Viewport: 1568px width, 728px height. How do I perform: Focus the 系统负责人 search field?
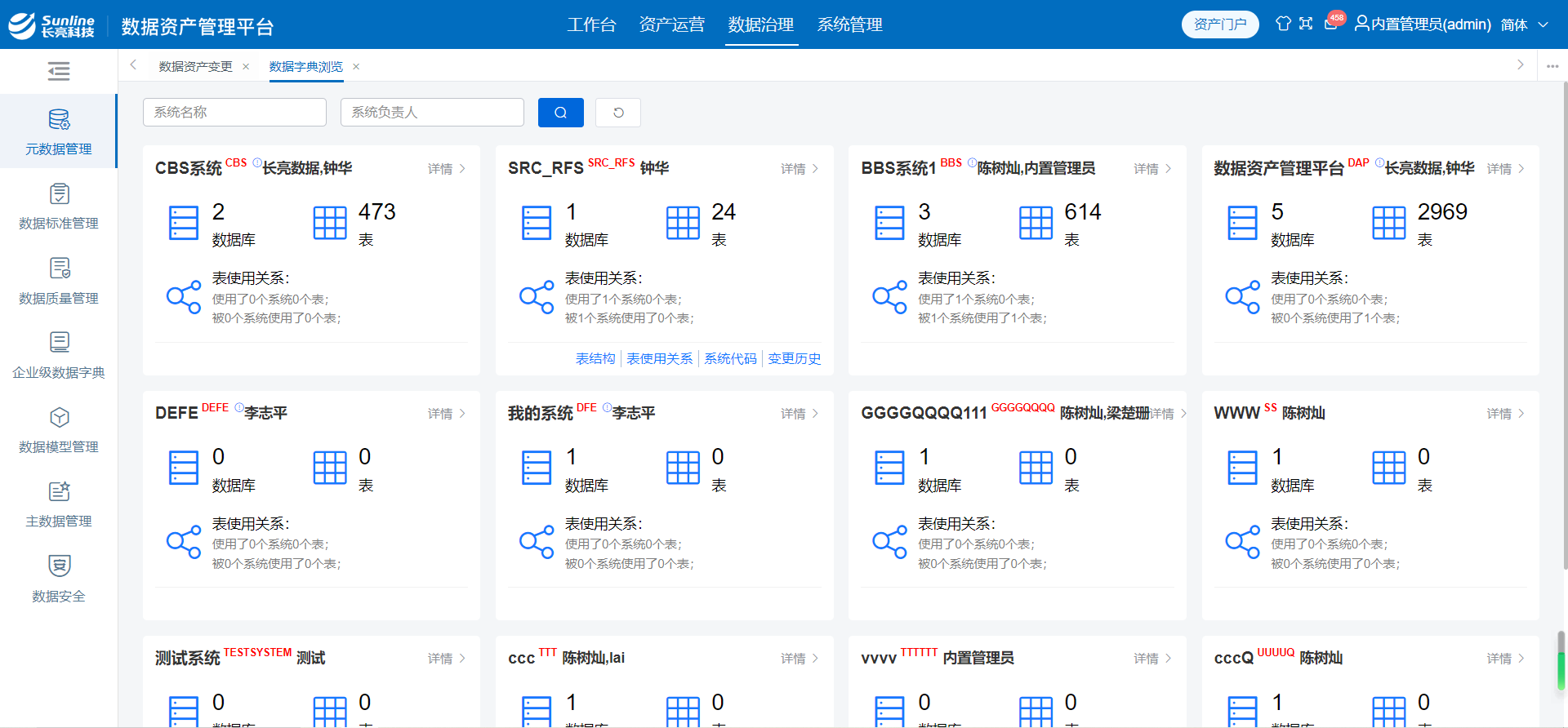[x=432, y=113]
